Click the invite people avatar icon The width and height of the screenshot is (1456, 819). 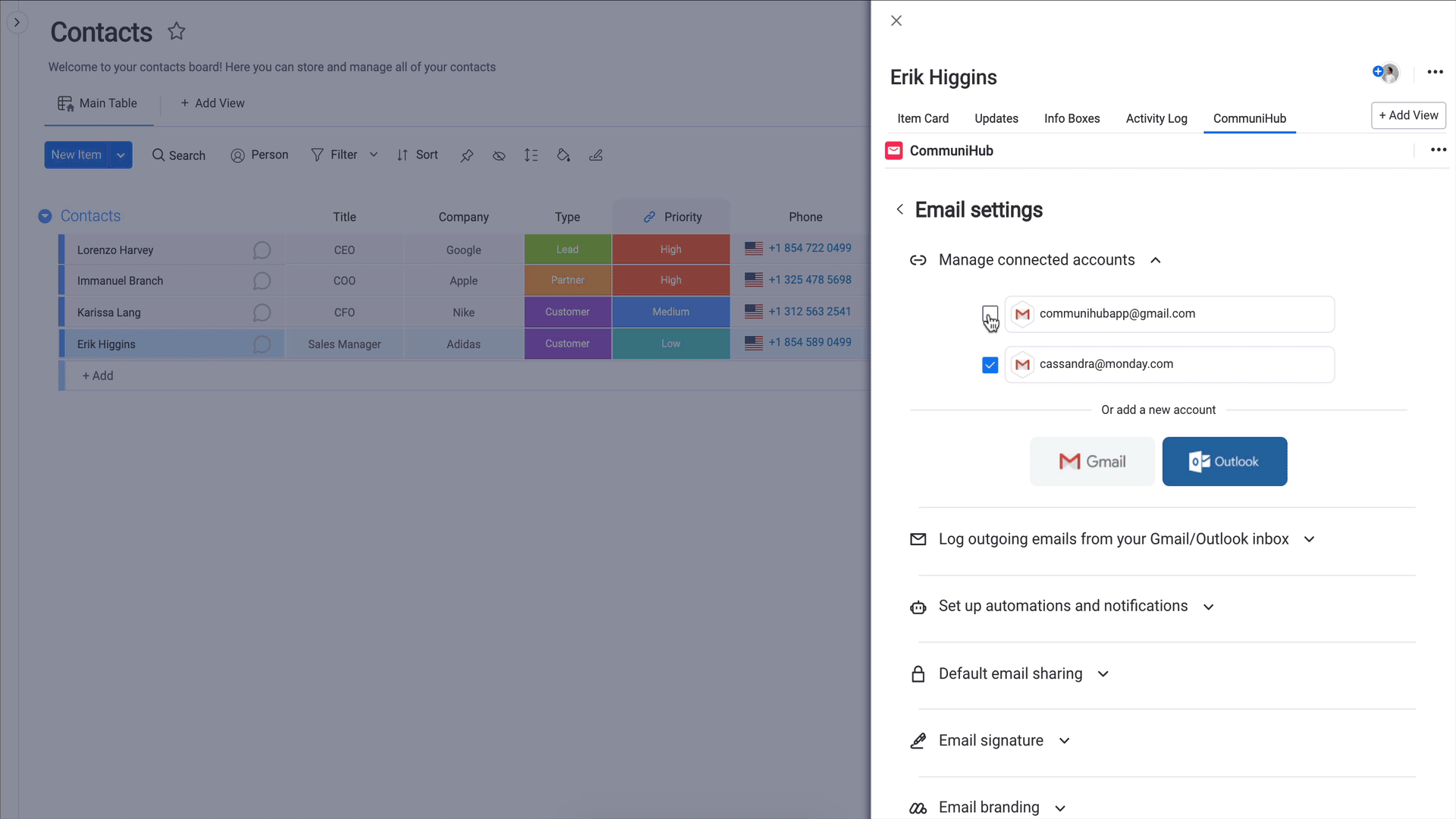[1385, 73]
